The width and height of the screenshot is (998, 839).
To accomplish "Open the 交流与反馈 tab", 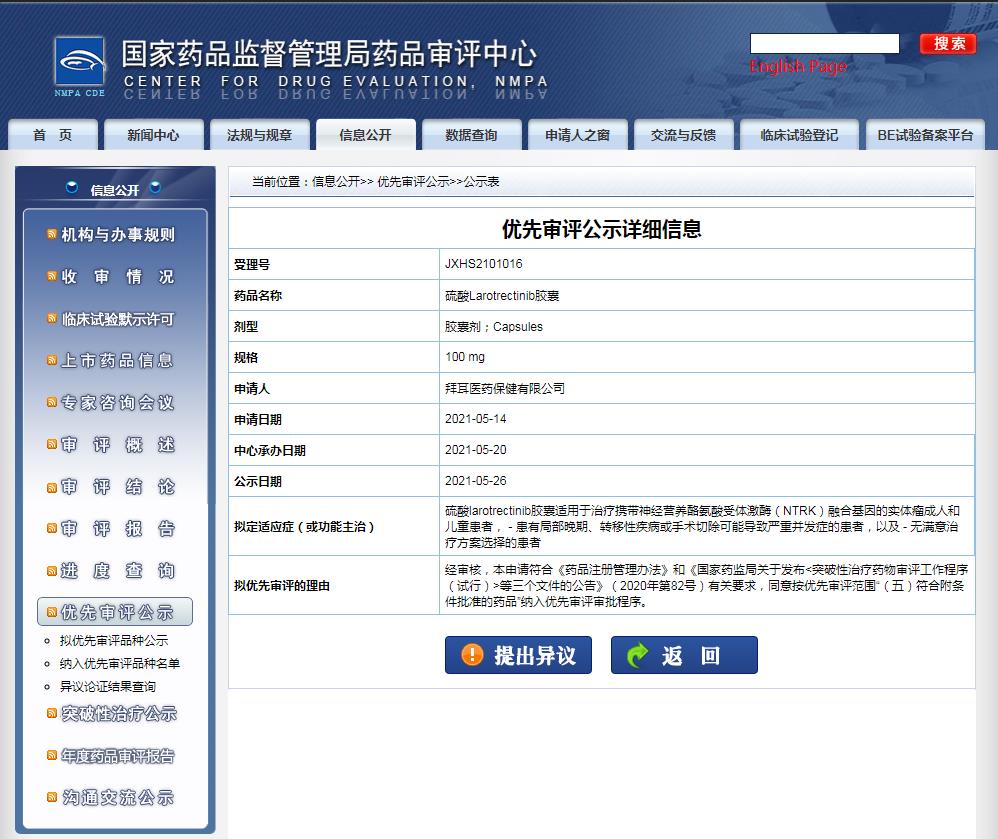I will [684, 134].
